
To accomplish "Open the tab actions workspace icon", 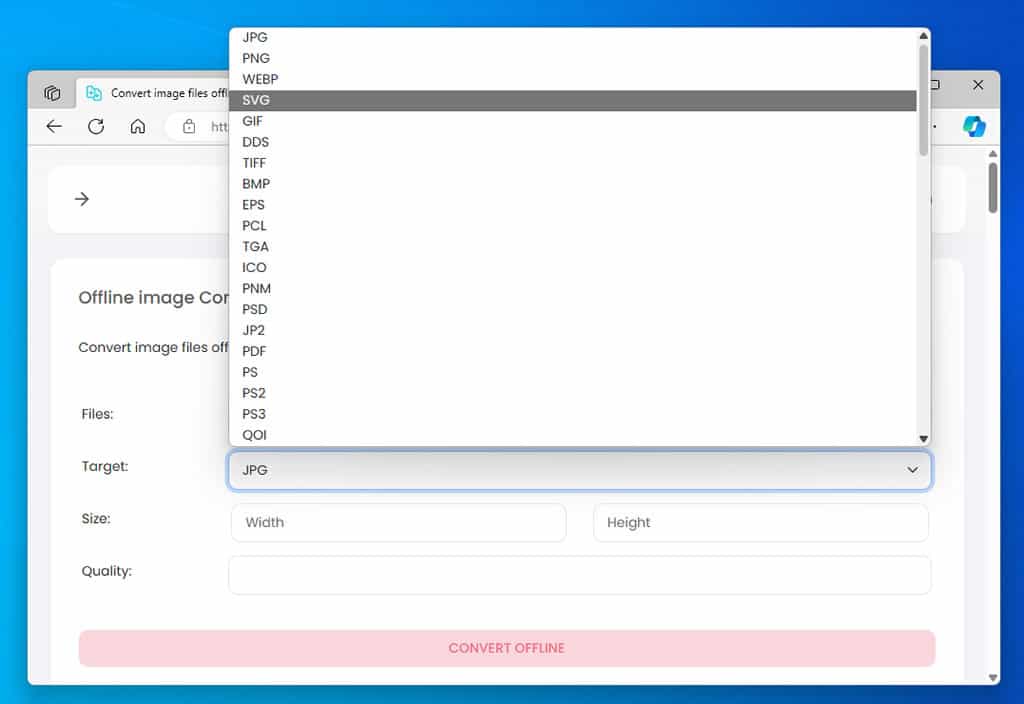I will (52, 93).
